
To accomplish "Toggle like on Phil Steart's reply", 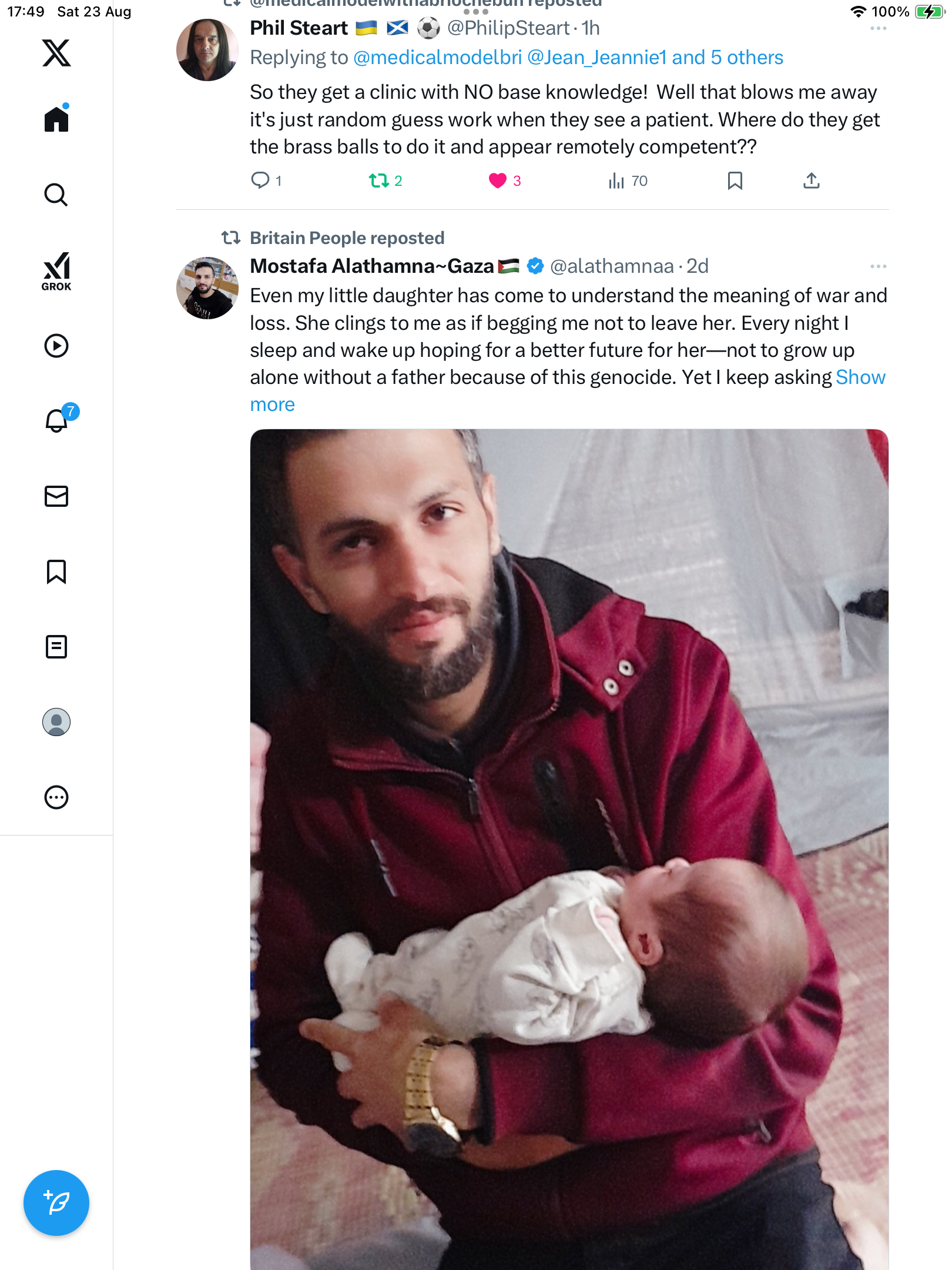I will pyautogui.click(x=497, y=181).
